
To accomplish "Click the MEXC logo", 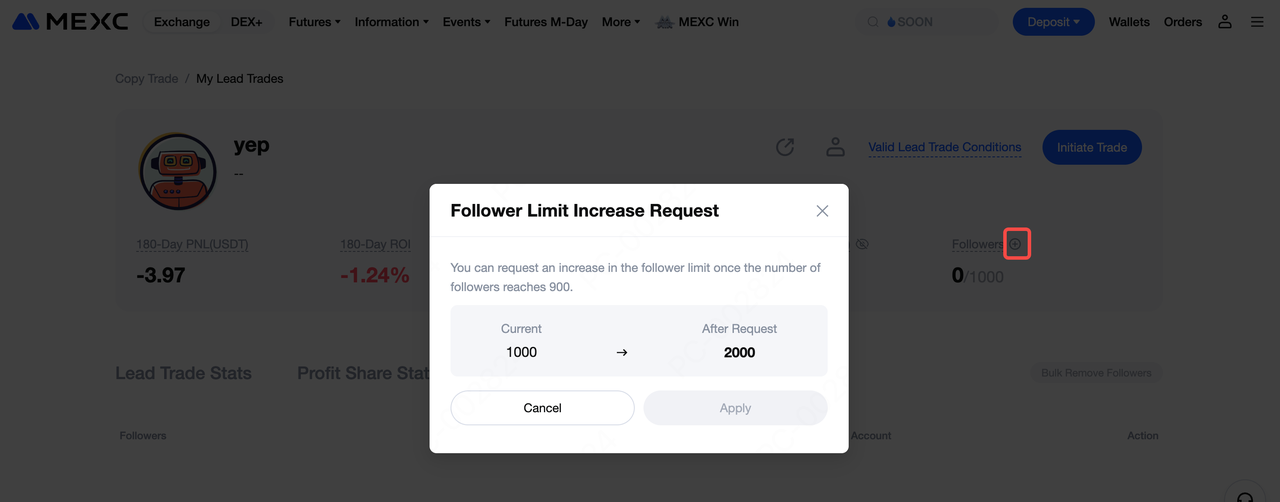I will 70,22.
